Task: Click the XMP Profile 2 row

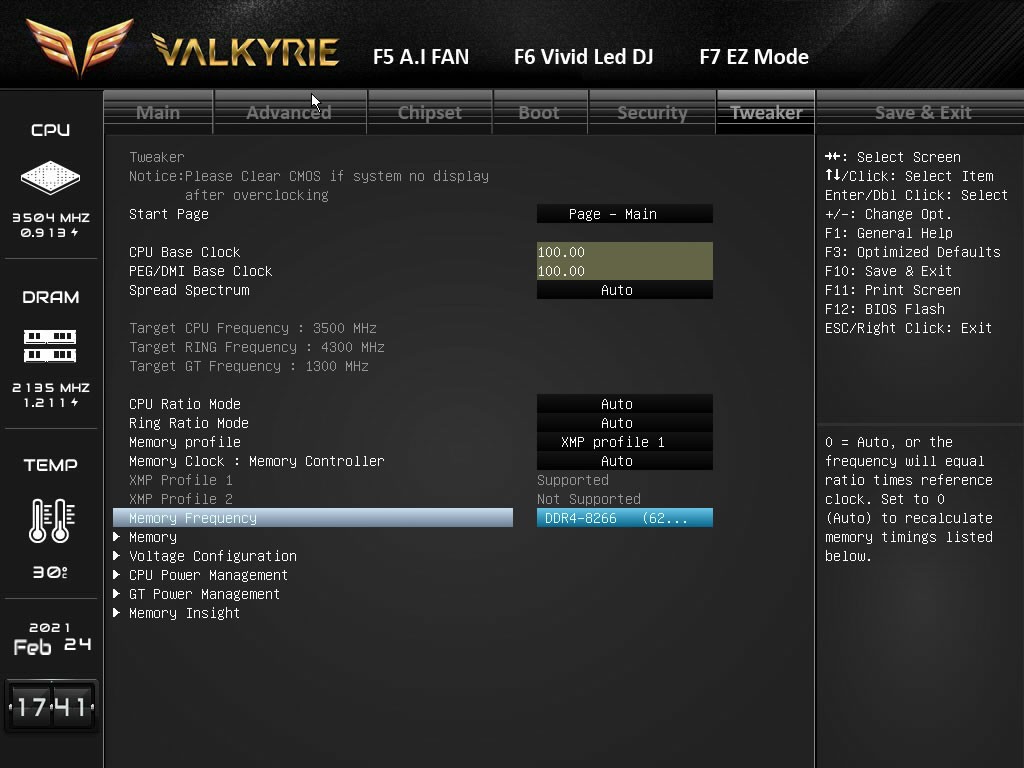Action: click(180, 499)
